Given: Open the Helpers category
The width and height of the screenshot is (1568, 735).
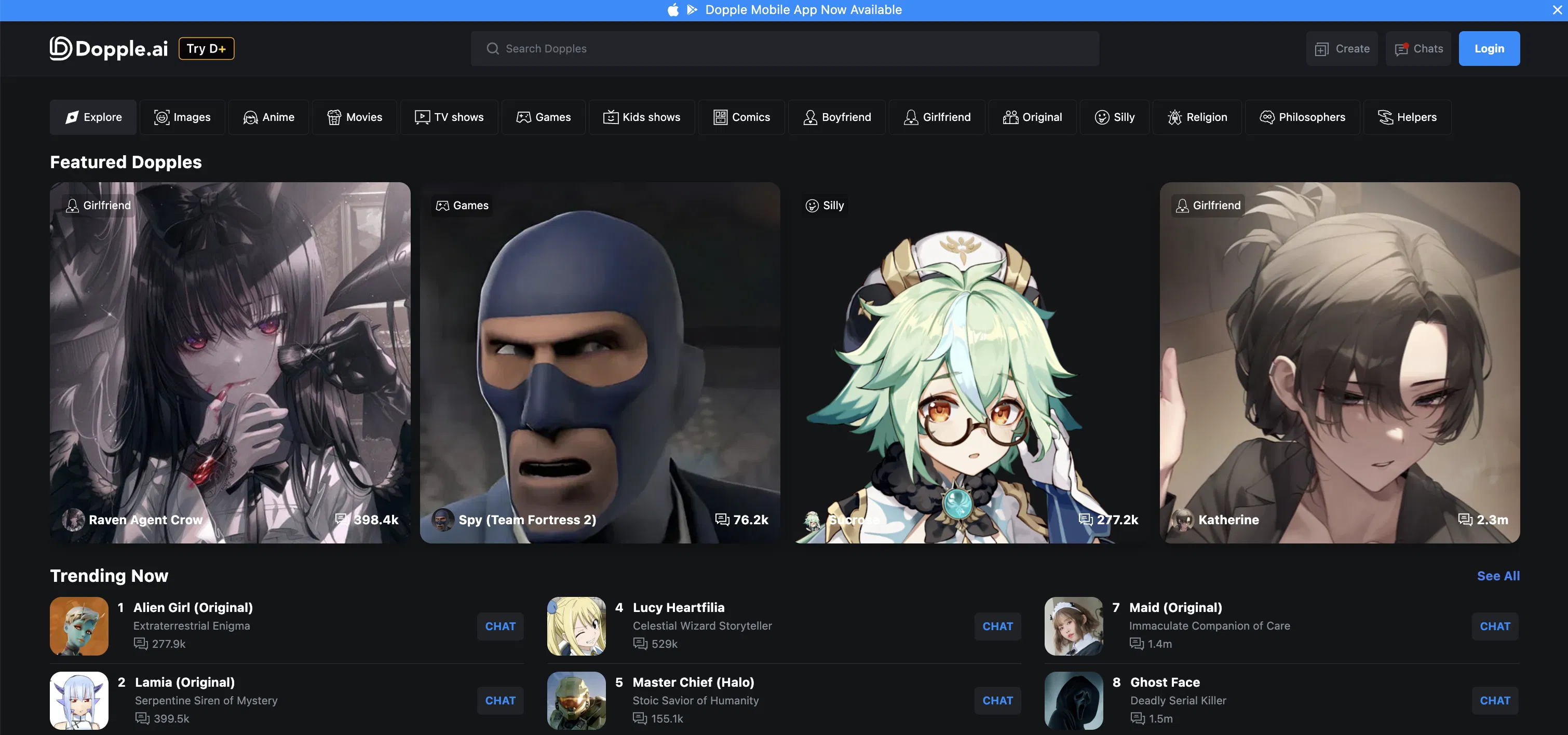Looking at the screenshot, I should 1407,117.
